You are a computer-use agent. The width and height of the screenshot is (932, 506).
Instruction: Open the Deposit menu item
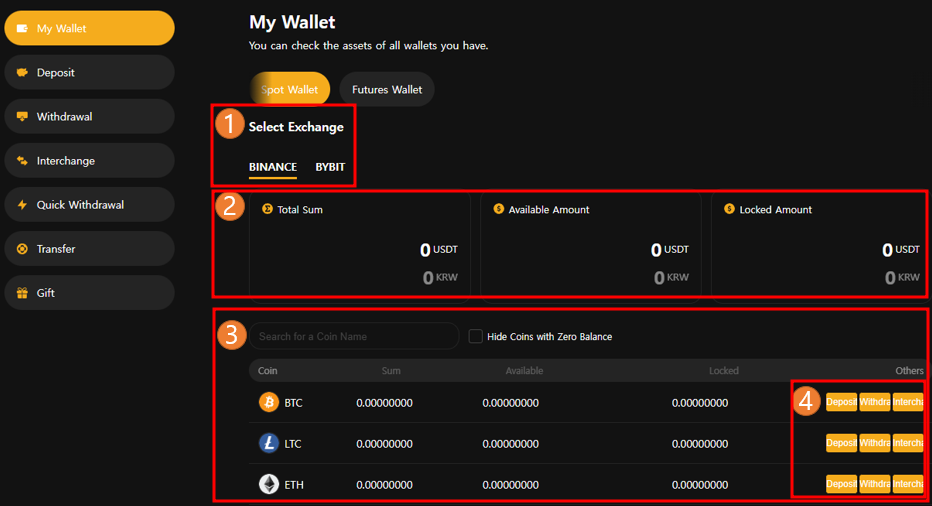coord(89,73)
